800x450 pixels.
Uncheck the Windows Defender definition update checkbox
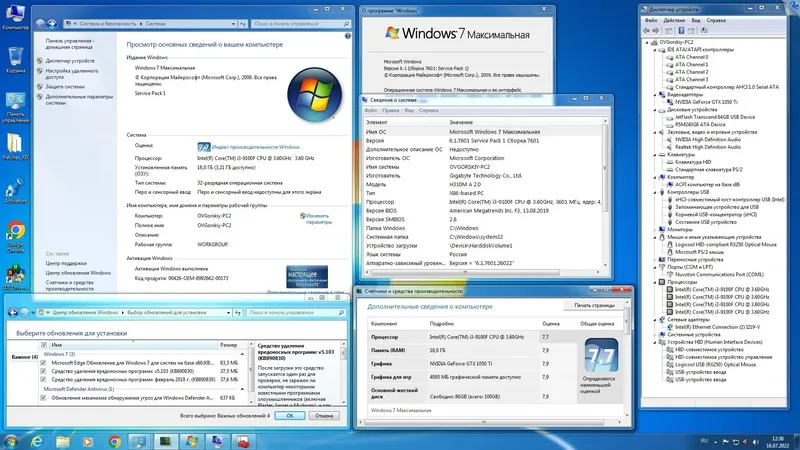click(x=43, y=397)
